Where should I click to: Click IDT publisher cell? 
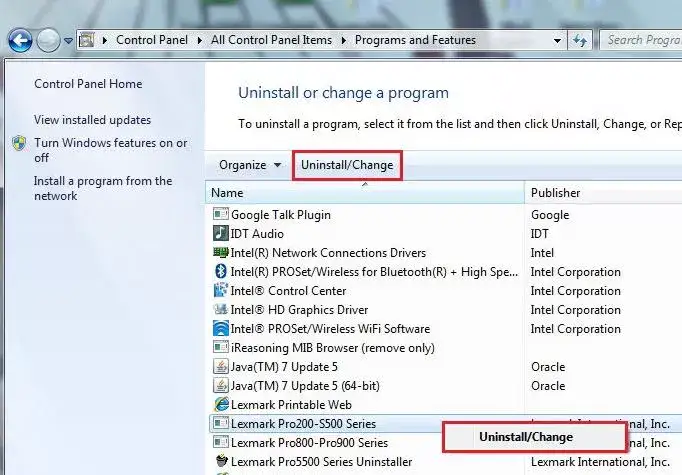539,234
